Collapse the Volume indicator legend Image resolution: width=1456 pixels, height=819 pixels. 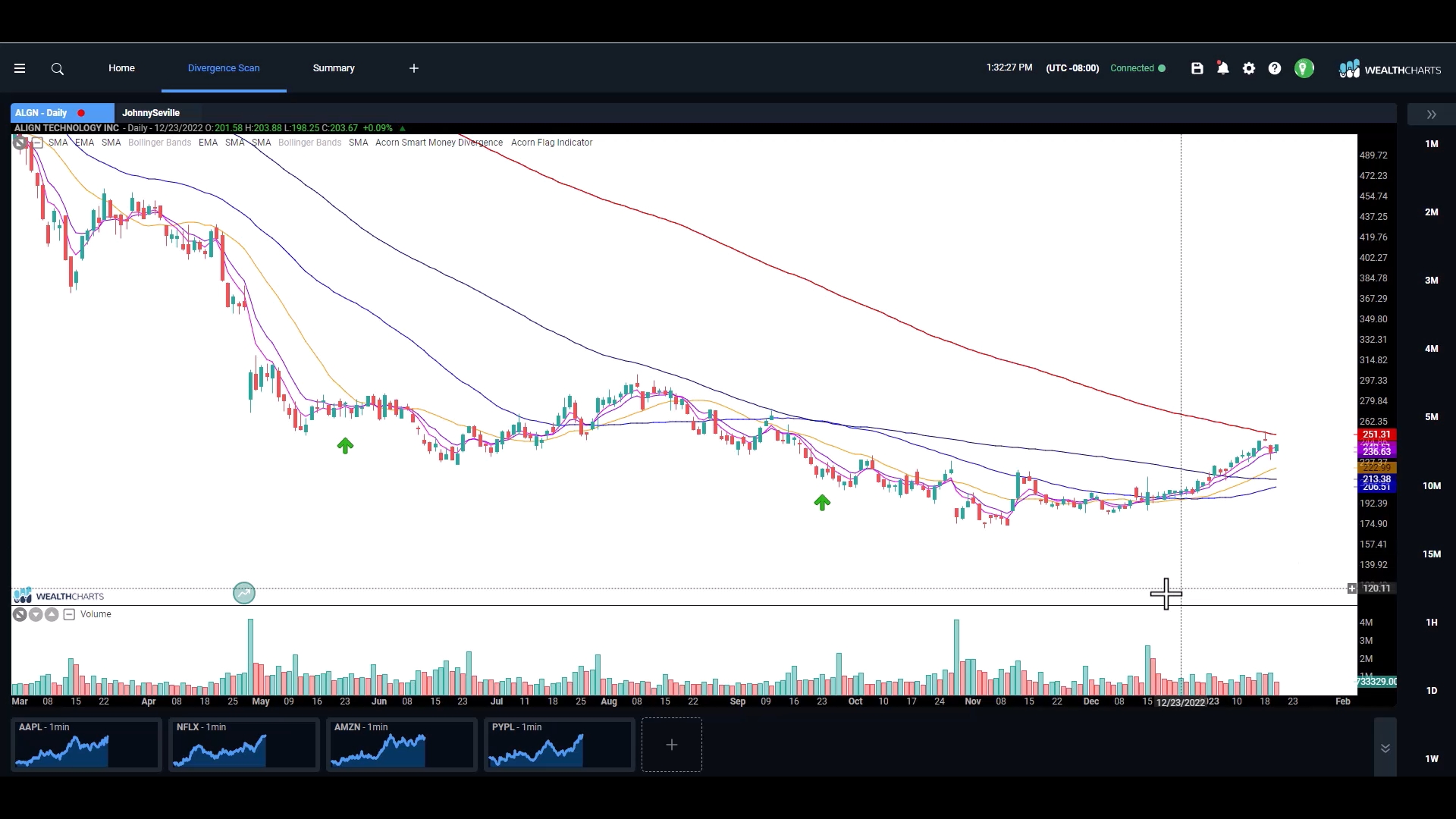point(69,614)
